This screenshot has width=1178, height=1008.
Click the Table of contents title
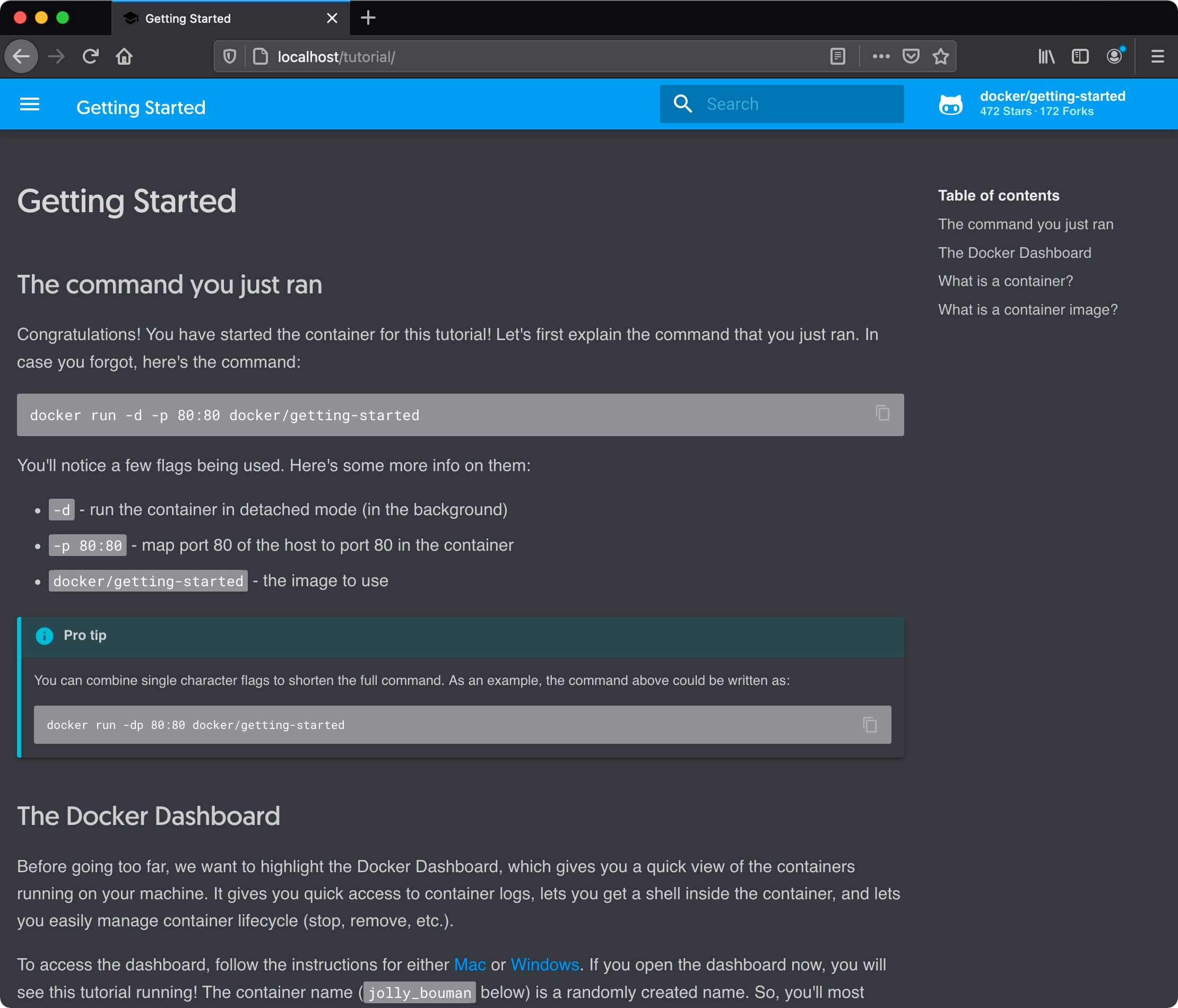pos(998,196)
